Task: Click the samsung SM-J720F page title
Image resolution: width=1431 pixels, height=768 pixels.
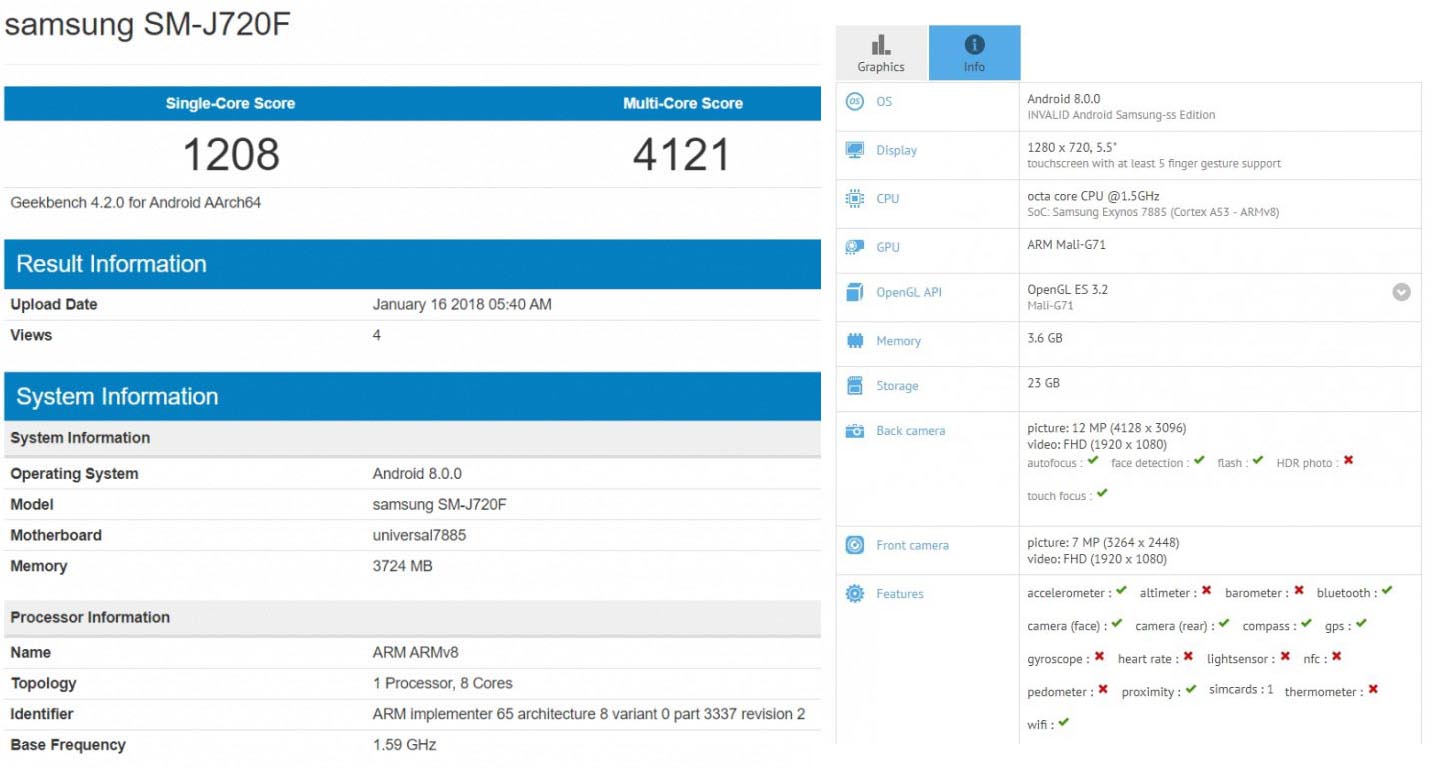Action: point(148,25)
